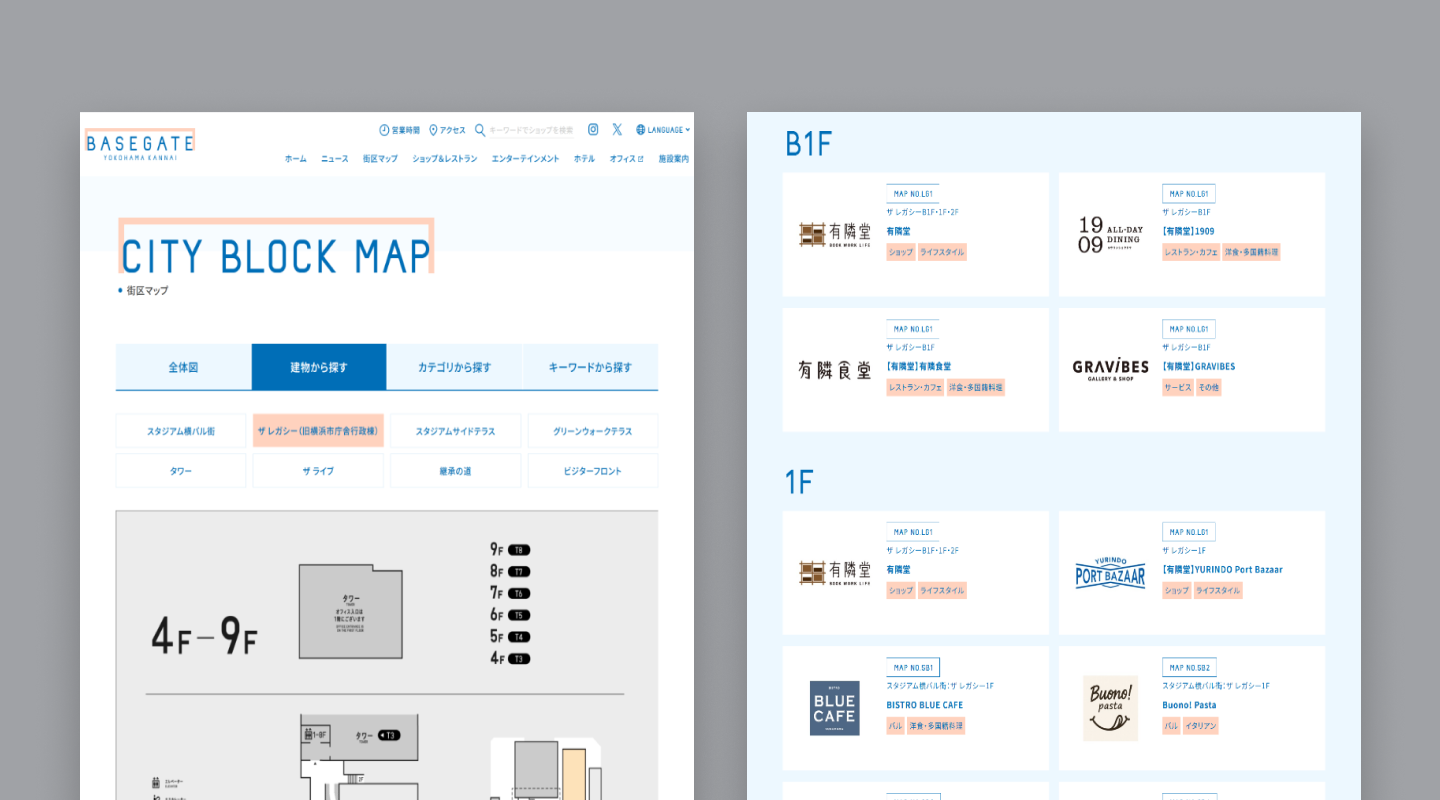Open ホテル in the navigation menu
The image size is (1440, 800).
click(584, 159)
